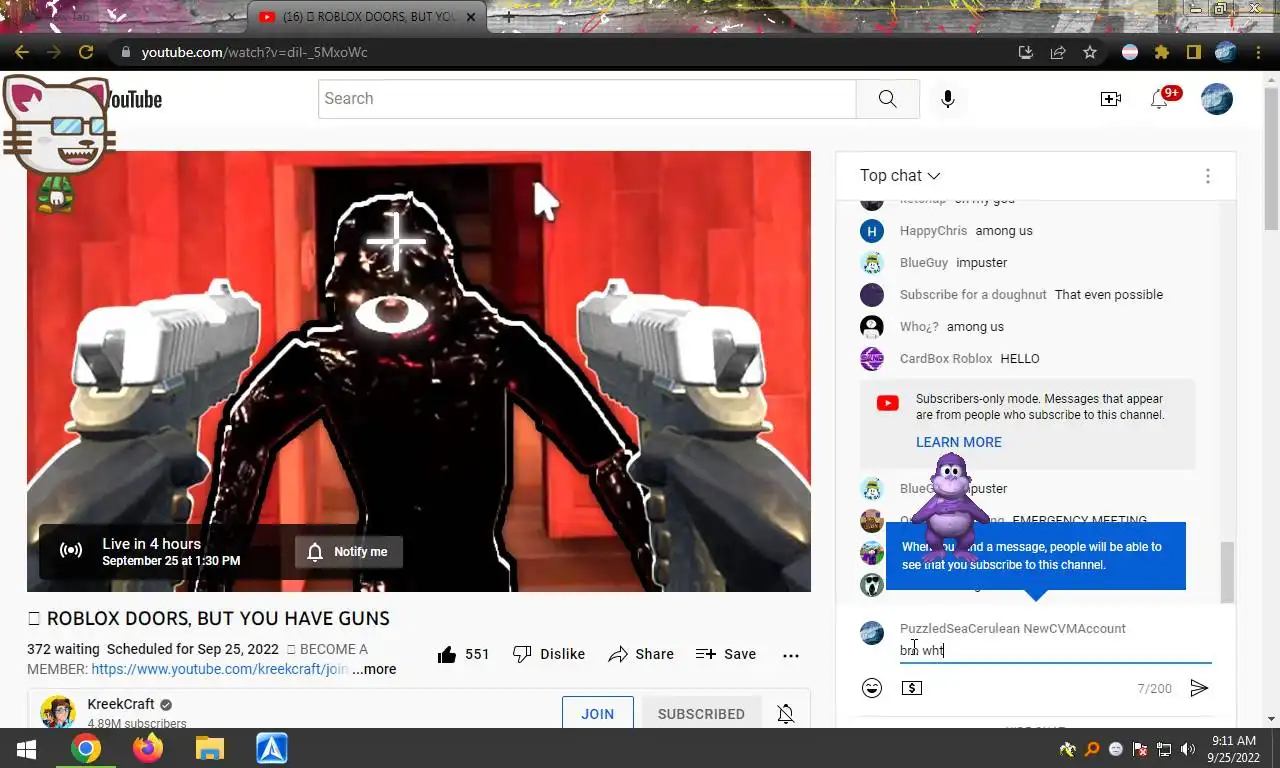Open the Chrome side panel icon
The height and width of the screenshot is (768, 1280).
[1193, 52]
